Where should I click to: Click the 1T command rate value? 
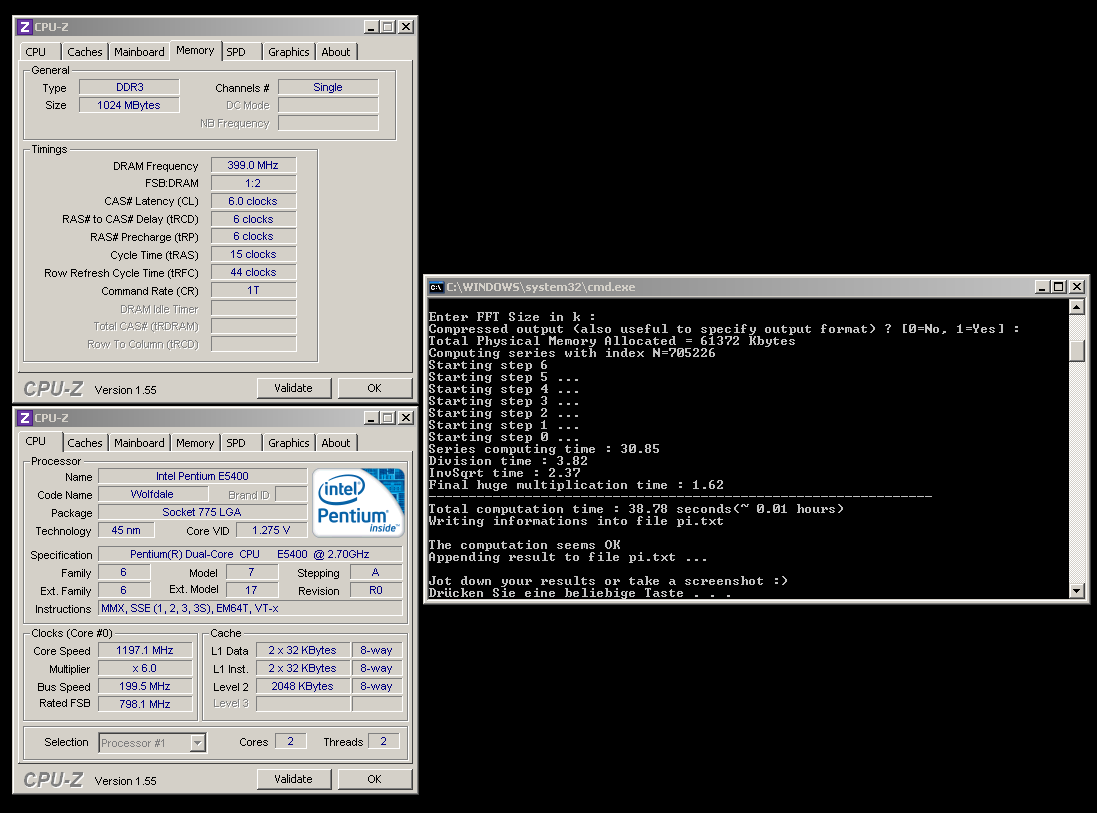point(253,290)
